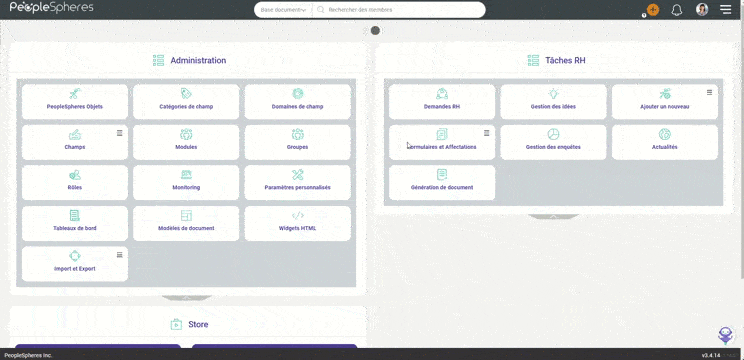Viewport: 744px width, 360px height.
Task: Click the Store section icon
Action: click(176, 324)
